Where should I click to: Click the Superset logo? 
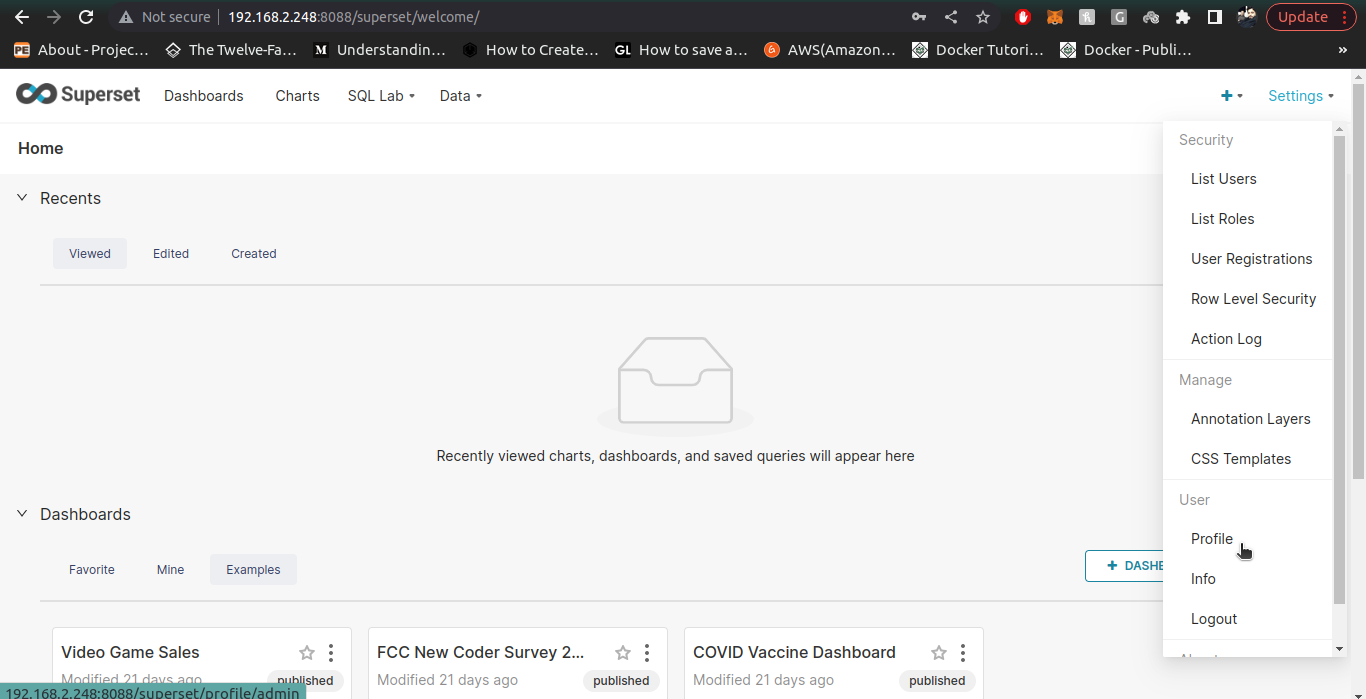coord(78,94)
